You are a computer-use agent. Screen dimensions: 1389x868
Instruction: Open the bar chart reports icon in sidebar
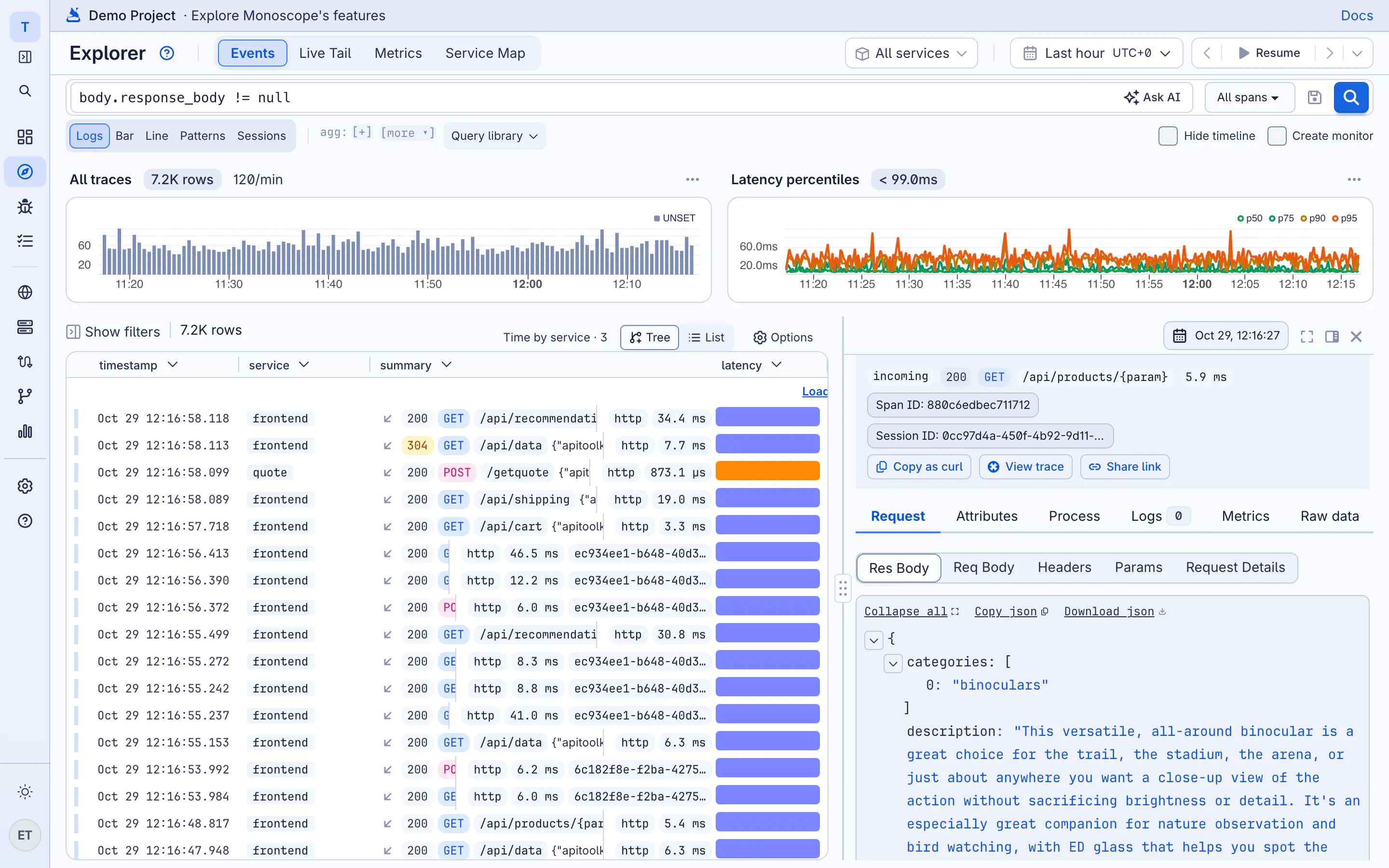[25, 431]
